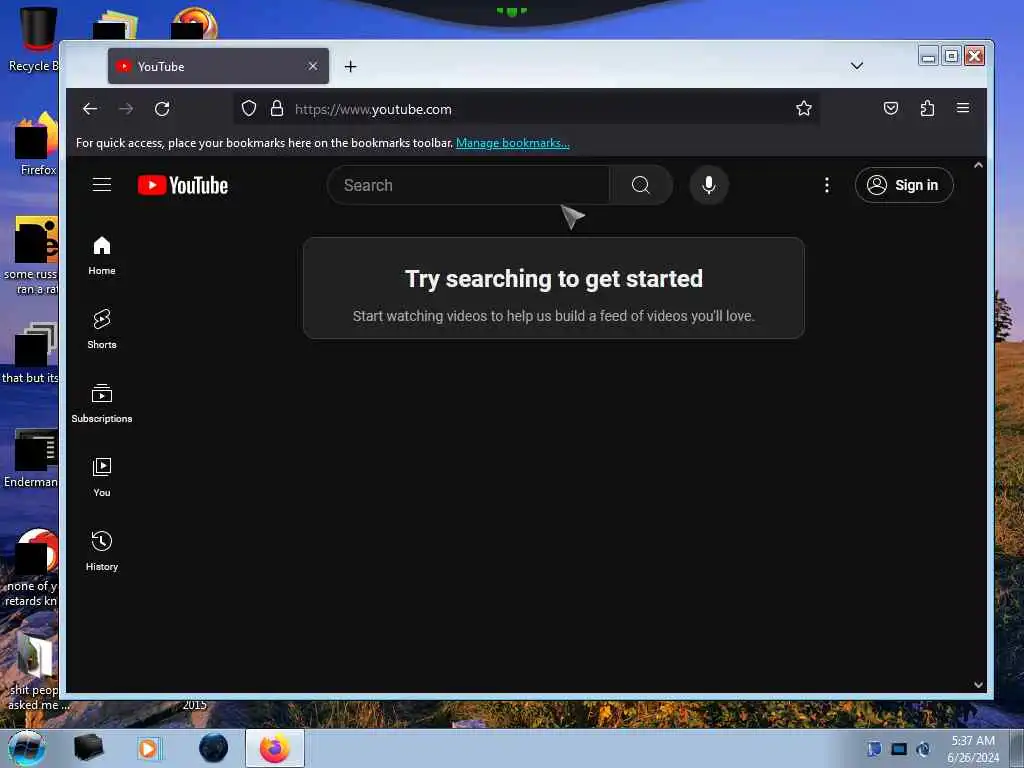Image resolution: width=1024 pixels, height=768 pixels.
Task: Maximize the Firefox window
Action: [x=952, y=56]
